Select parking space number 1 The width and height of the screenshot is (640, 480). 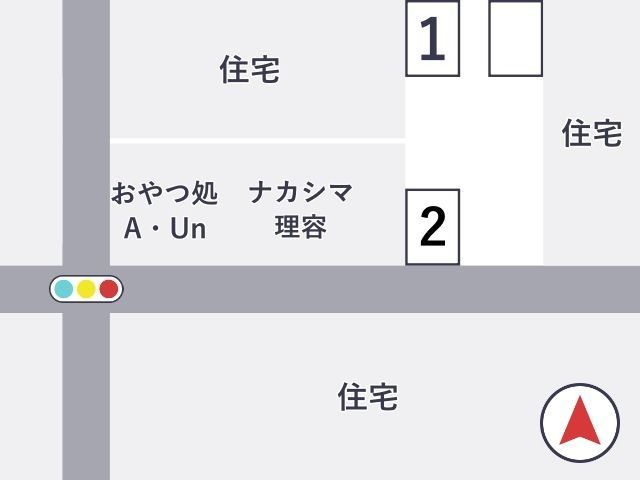tap(433, 38)
